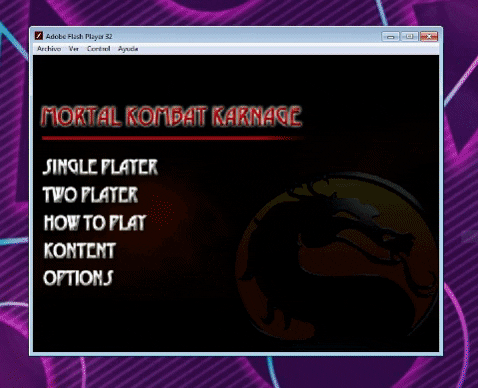Viewport: 478px width, 388px height.
Task: Open How To Play instructions
Action: click(x=95, y=222)
